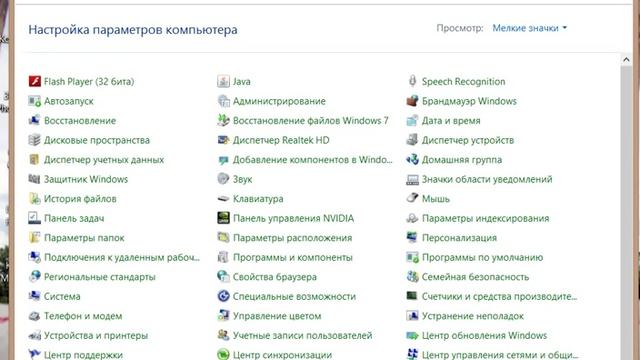Open История файлов link
The width and height of the screenshot is (640, 360).
[80, 199]
